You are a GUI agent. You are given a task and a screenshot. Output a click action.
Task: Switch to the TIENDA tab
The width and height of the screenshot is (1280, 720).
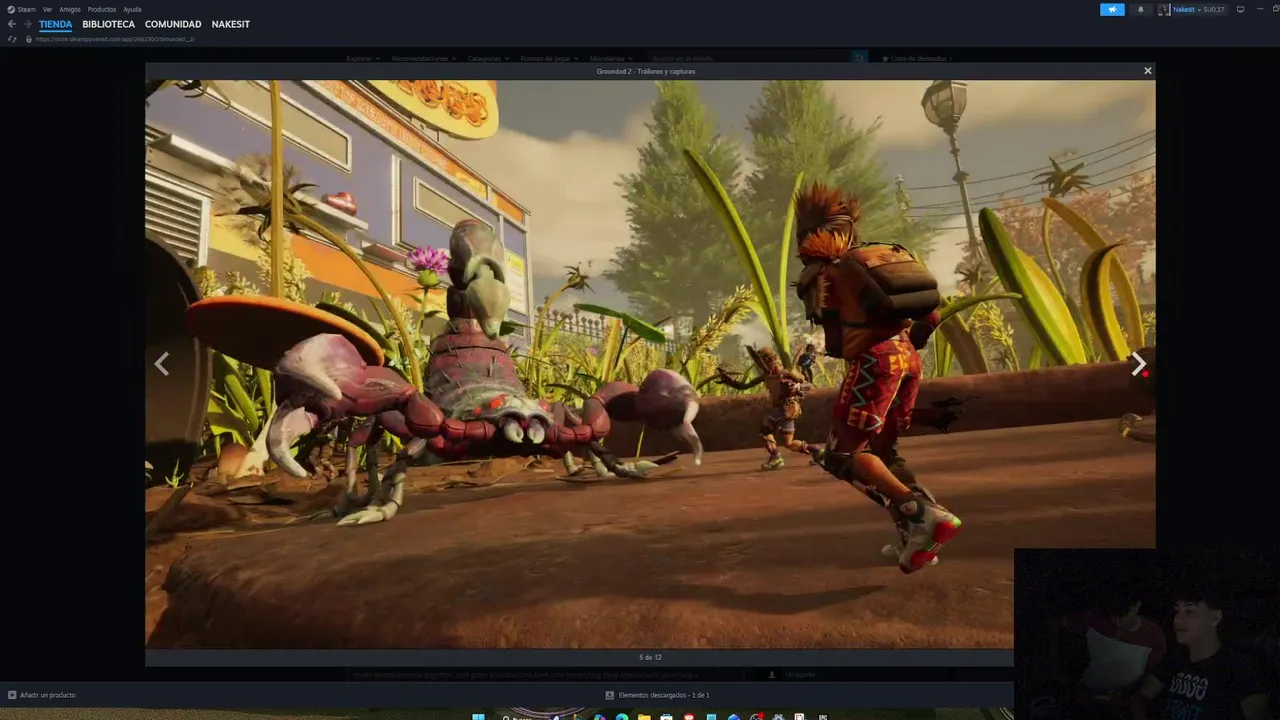[x=56, y=24]
